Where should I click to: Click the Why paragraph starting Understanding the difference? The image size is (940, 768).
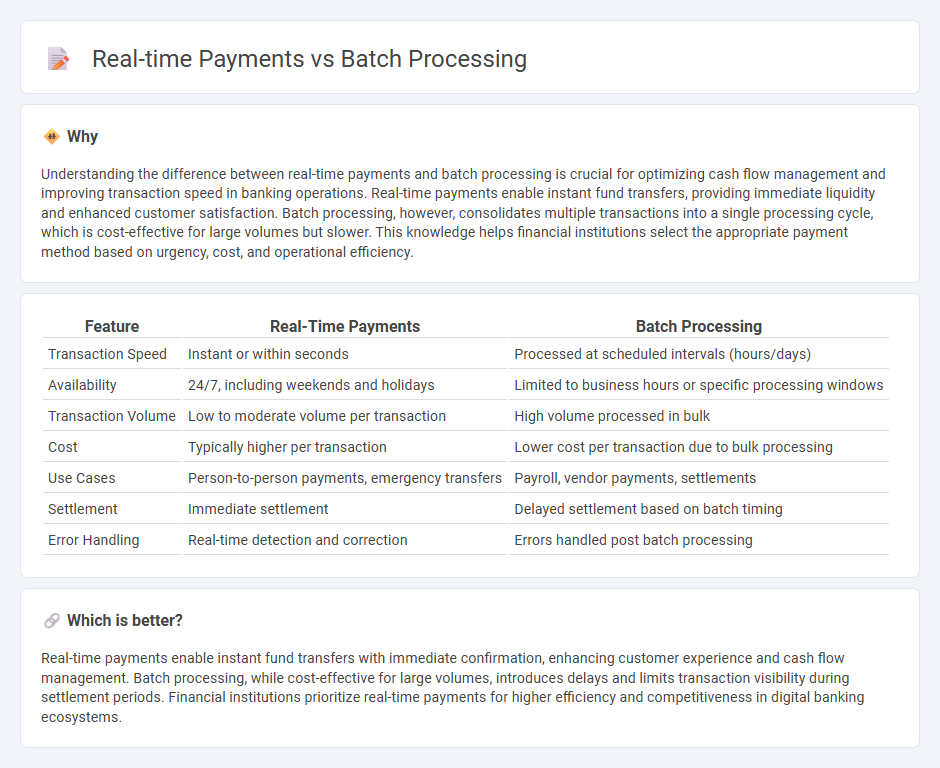[x=463, y=213]
